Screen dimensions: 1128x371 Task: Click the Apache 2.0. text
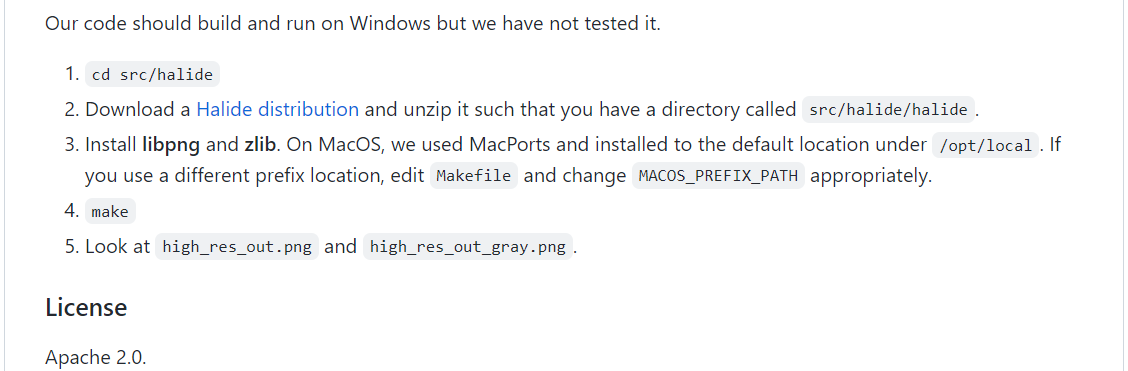96,357
